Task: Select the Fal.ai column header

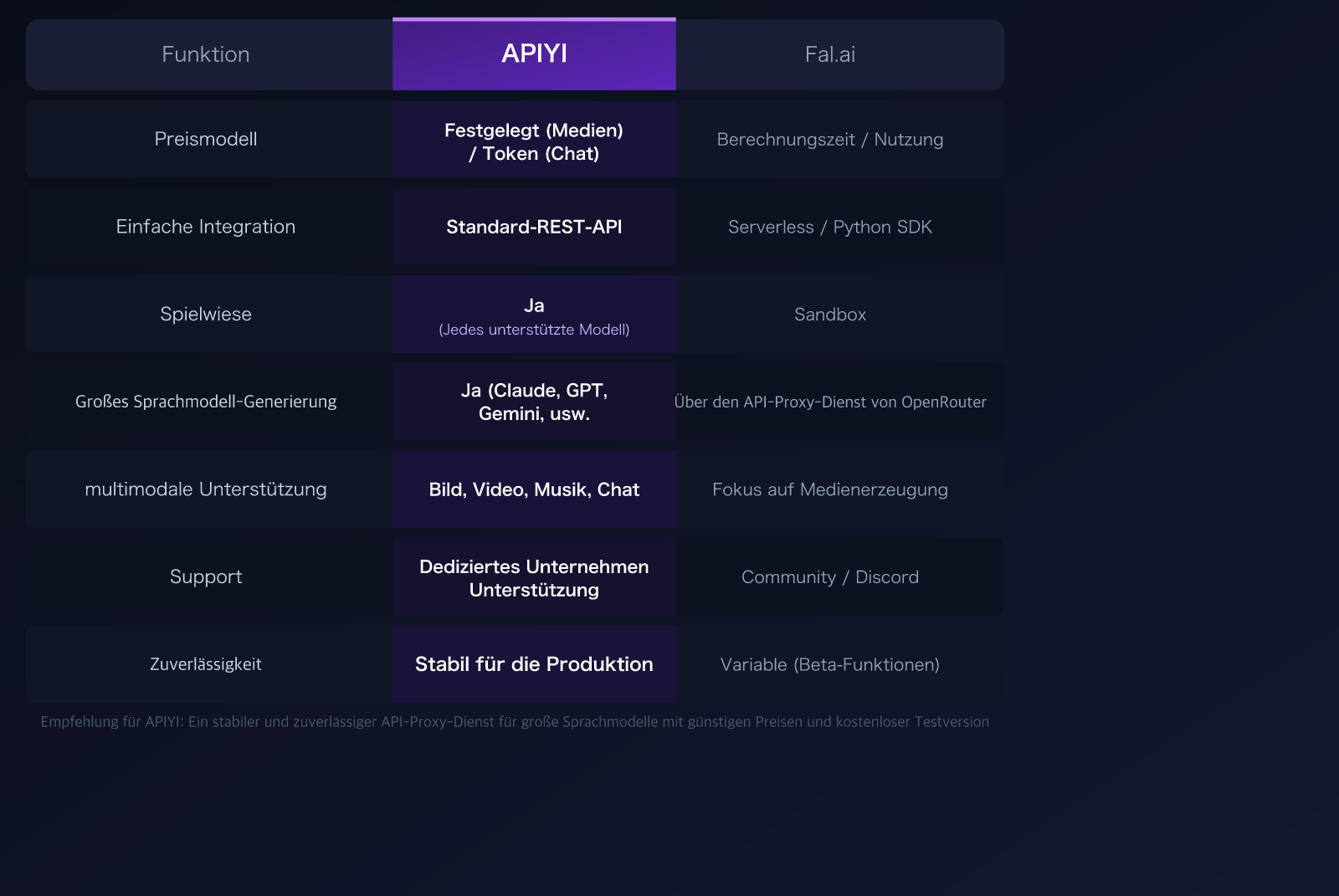Action: tap(830, 54)
